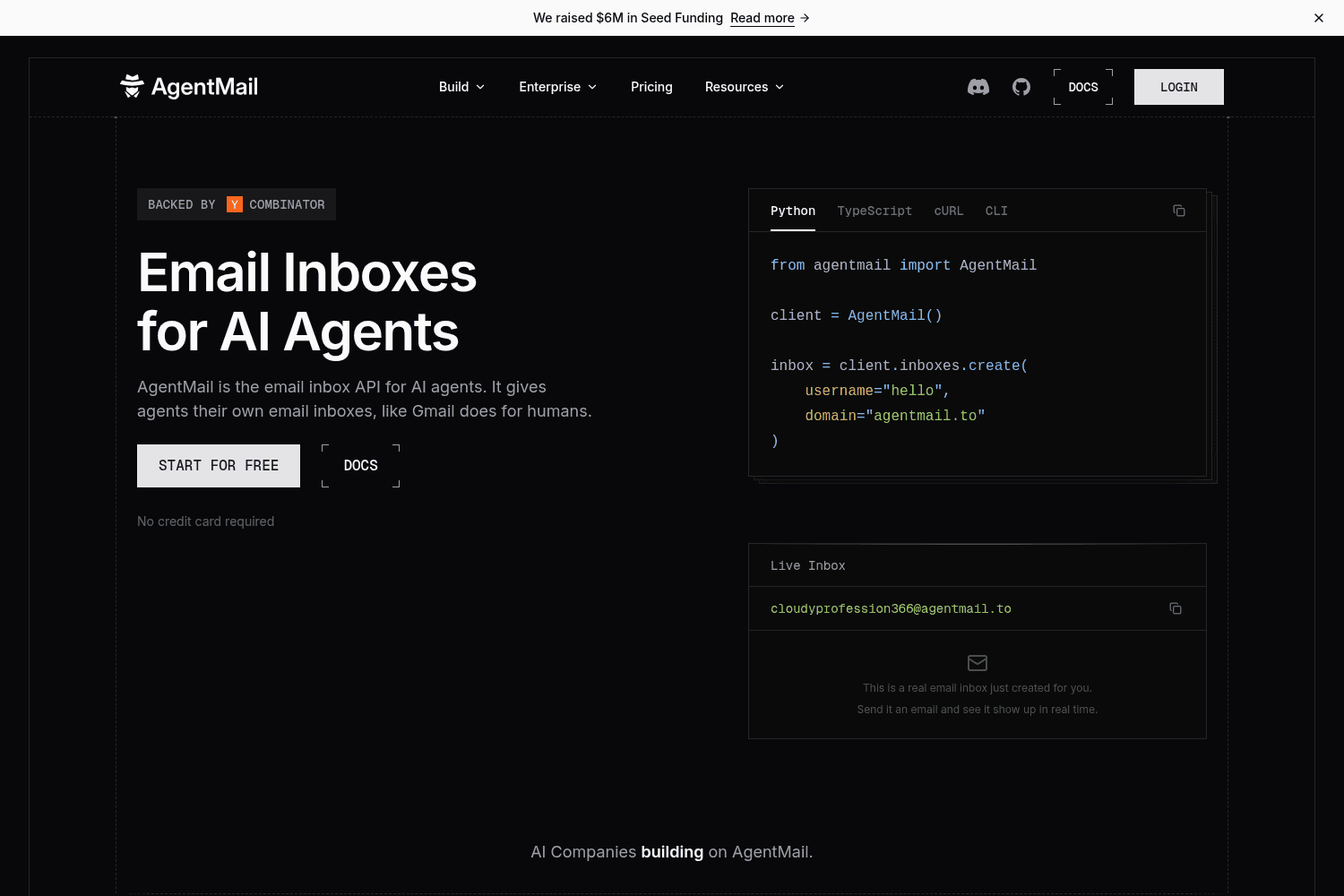Click the LOGIN button
This screenshot has height=896, width=1344.
pos(1179,87)
